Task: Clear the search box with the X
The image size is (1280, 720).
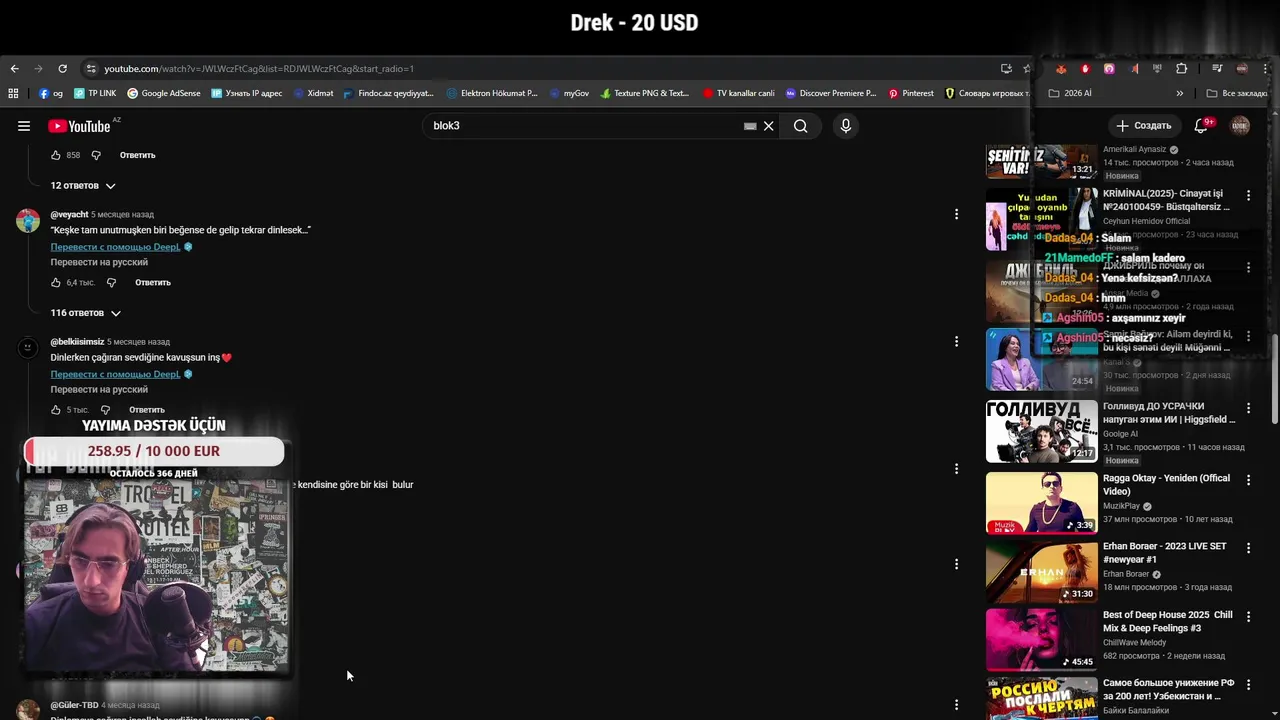Action: (769, 126)
